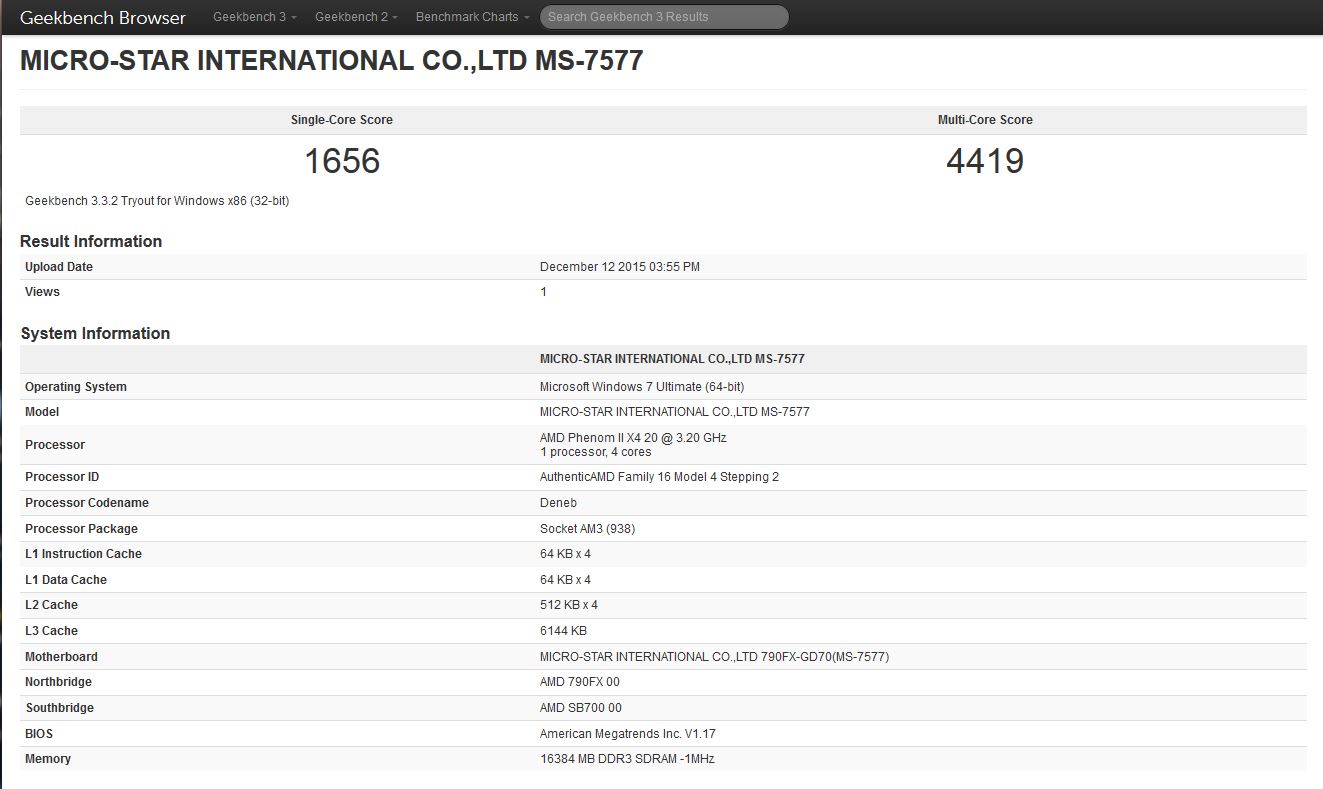1323x789 pixels.
Task: Open the Benchmark Charts dropdown
Action: click(472, 17)
